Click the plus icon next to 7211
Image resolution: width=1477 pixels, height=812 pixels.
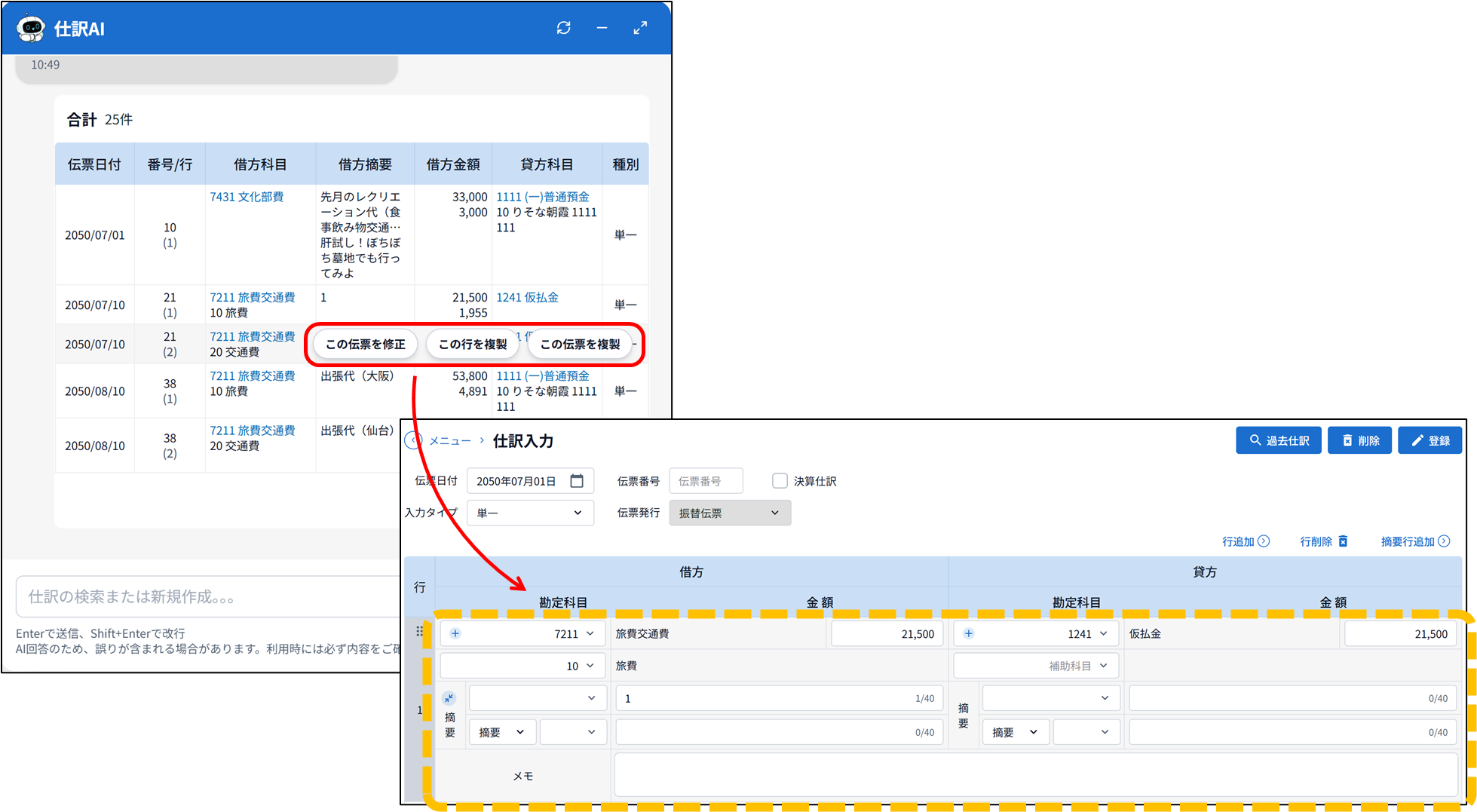point(455,633)
